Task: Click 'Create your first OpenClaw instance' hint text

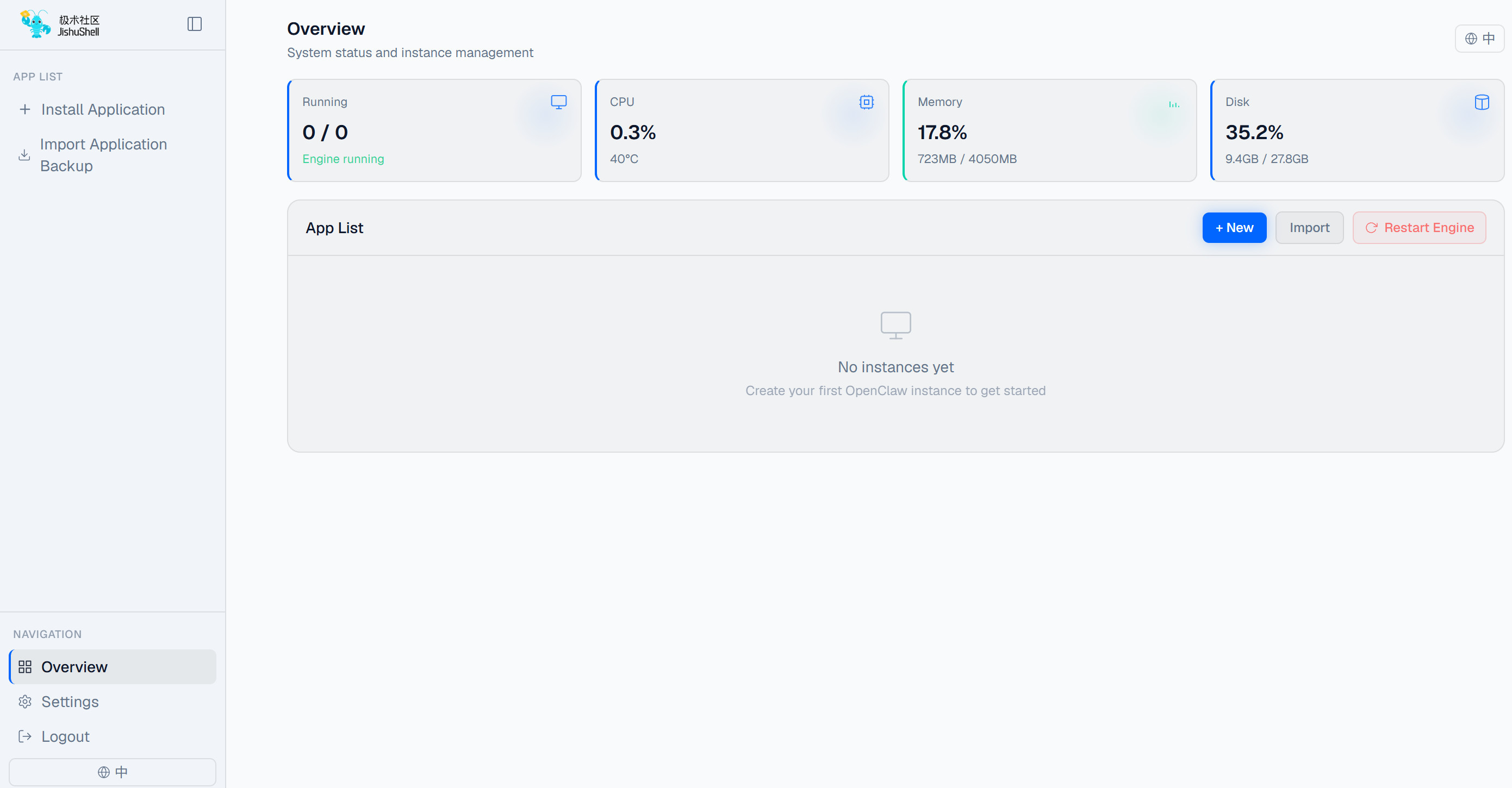Action: tap(895, 391)
